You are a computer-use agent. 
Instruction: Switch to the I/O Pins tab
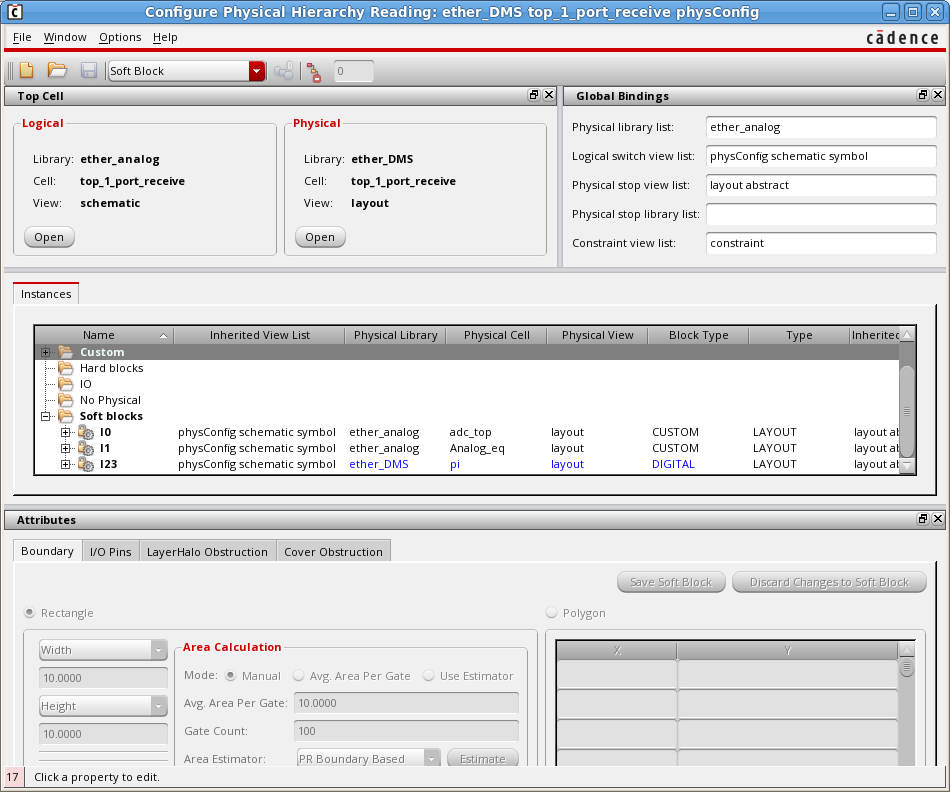[x=110, y=552]
